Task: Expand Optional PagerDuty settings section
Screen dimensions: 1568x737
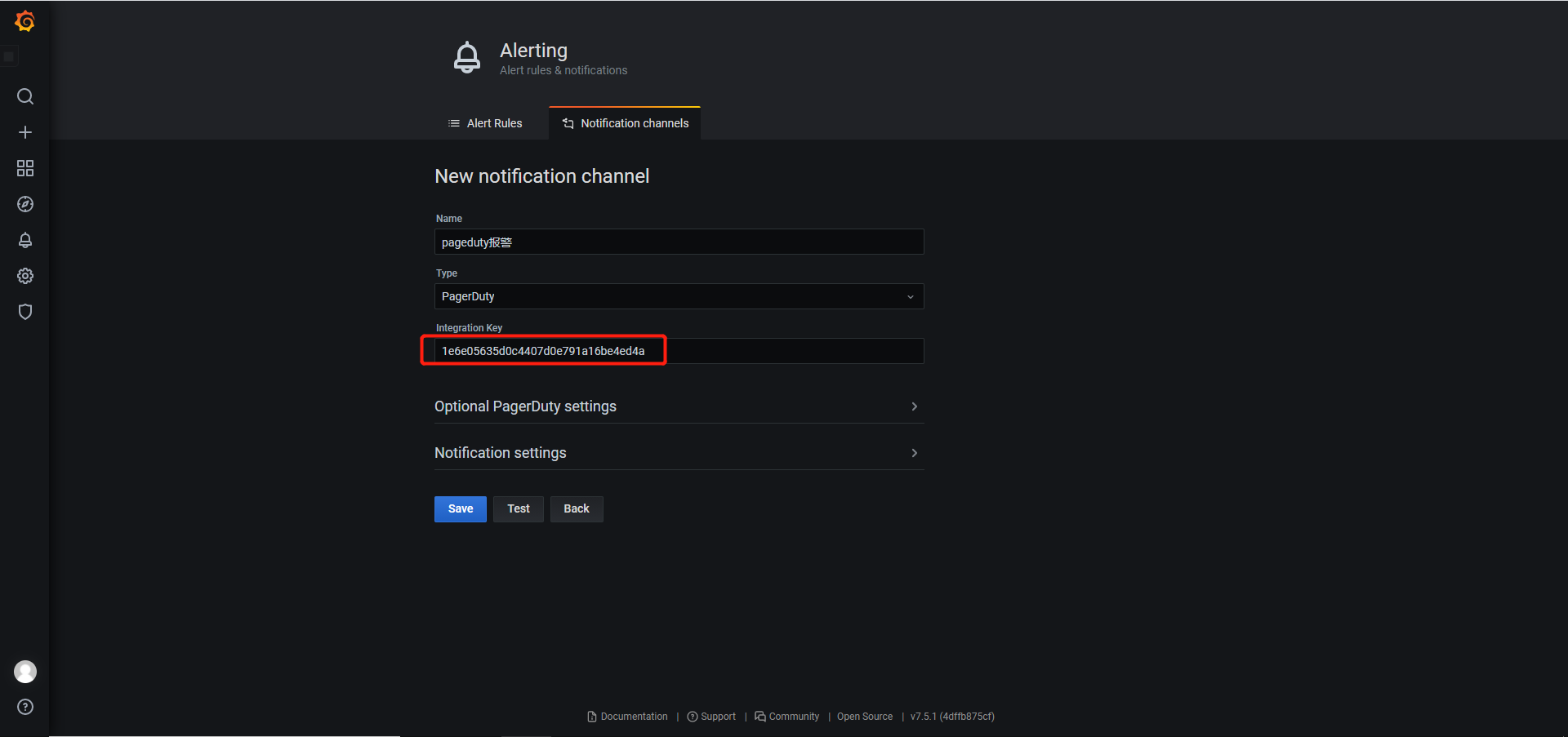Action: (x=679, y=406)
